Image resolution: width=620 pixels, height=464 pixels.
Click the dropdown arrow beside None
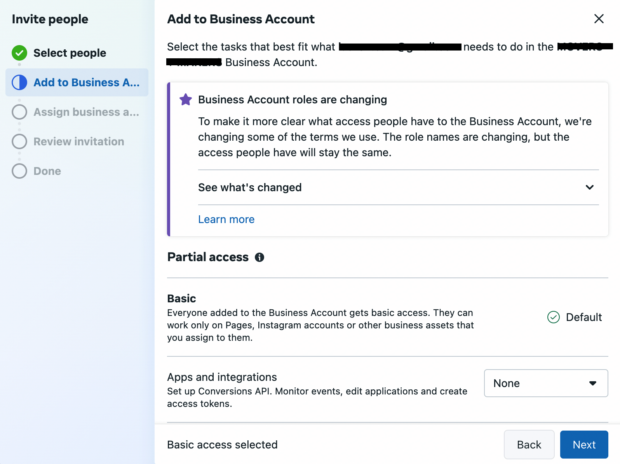click(593, 383)
